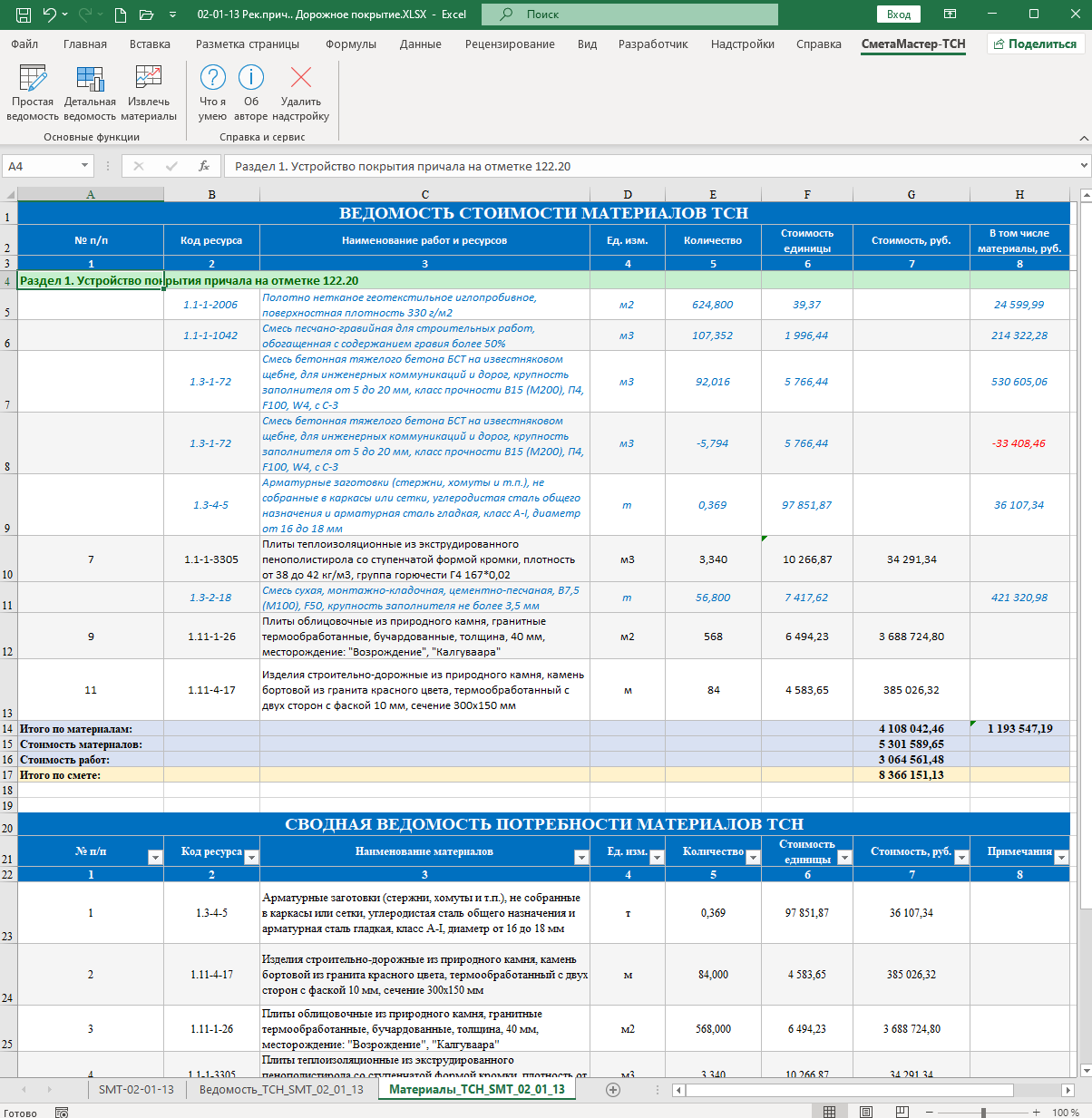Viewport: 1092px width, 1118px height.
Task: Open the Количество column filter arrow
Action: [753, 857]
